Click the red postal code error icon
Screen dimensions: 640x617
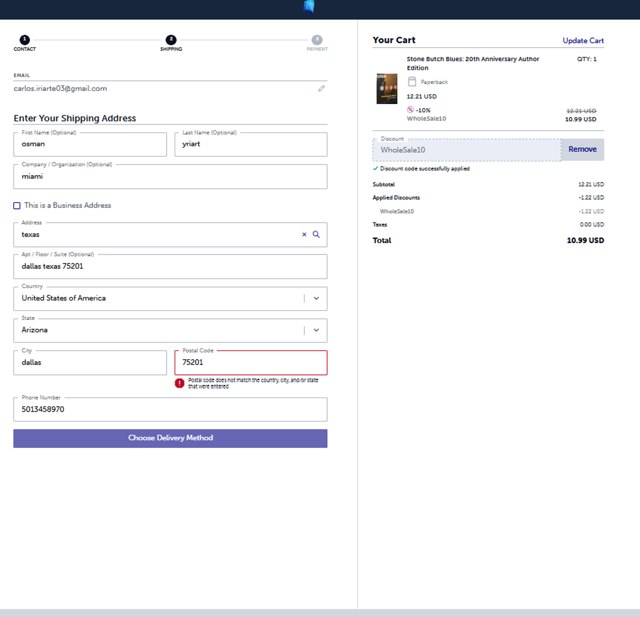(x=180, y=383)
